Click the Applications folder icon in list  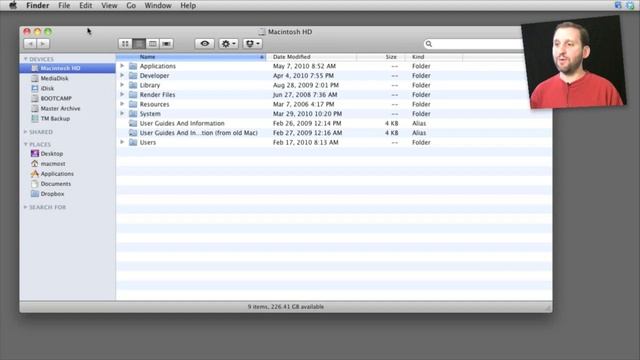(133, 66)
